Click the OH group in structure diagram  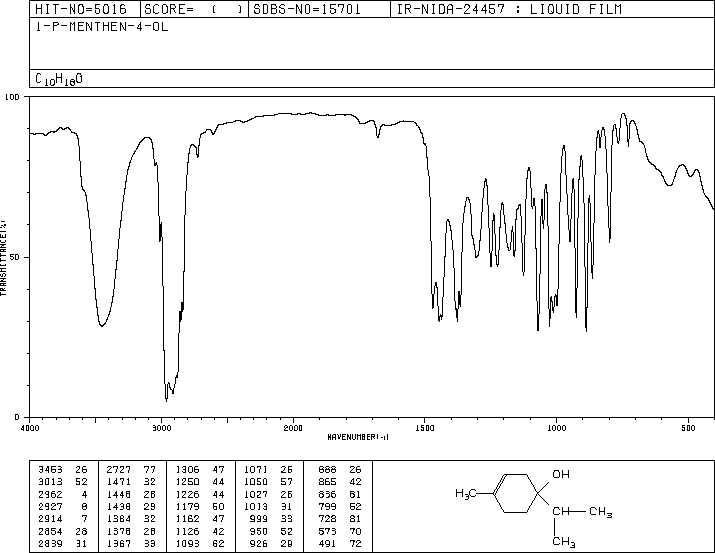pos(561,474)
